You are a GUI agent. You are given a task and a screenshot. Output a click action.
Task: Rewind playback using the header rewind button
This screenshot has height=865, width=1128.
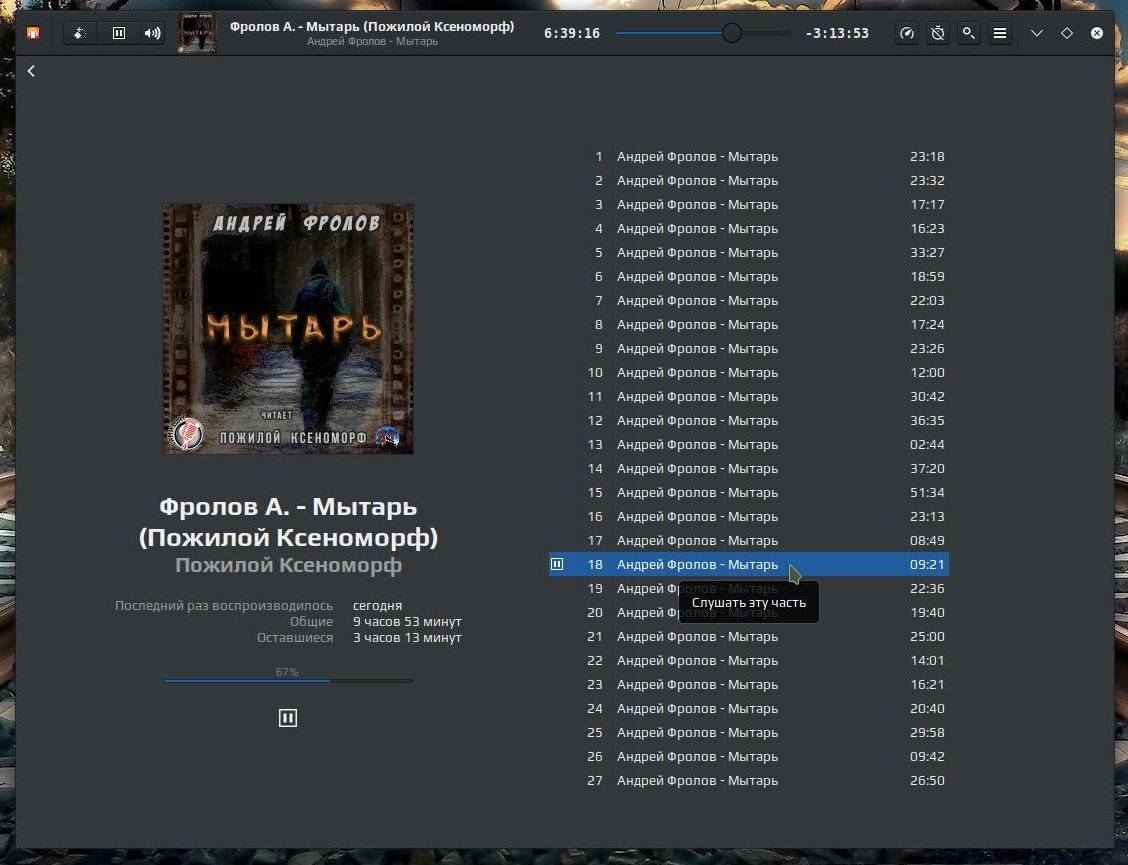[x=80, y=33]
